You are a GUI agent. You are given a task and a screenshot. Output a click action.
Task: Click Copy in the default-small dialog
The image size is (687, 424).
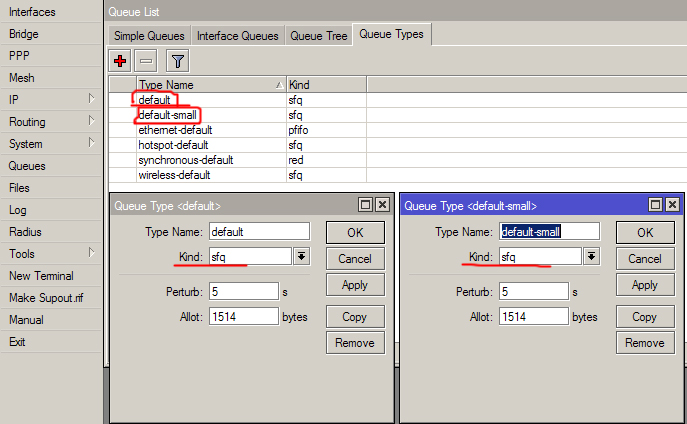(x=645, y=317)
